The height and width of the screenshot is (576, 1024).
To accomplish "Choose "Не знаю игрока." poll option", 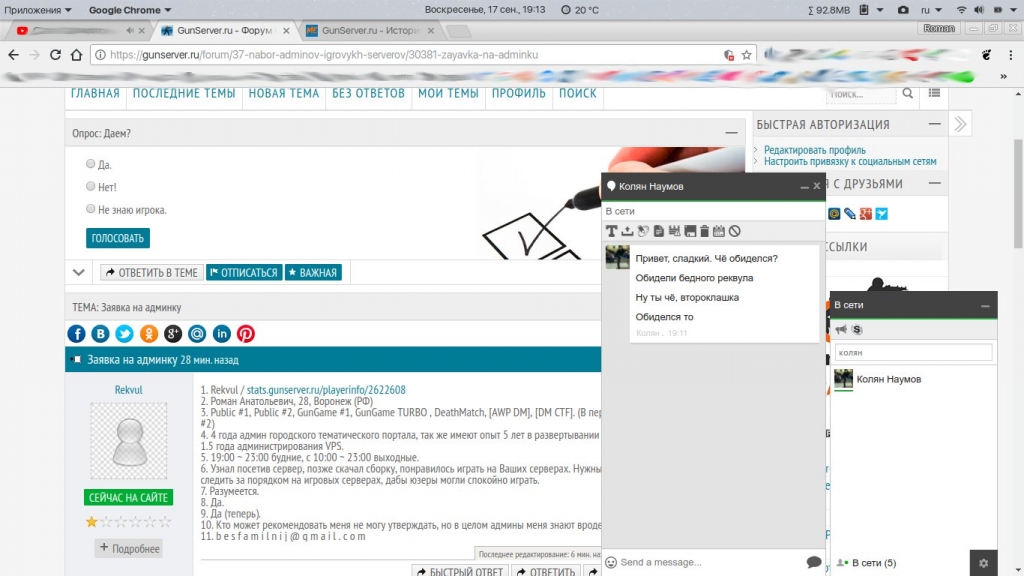I will click(x=91, y=210).
